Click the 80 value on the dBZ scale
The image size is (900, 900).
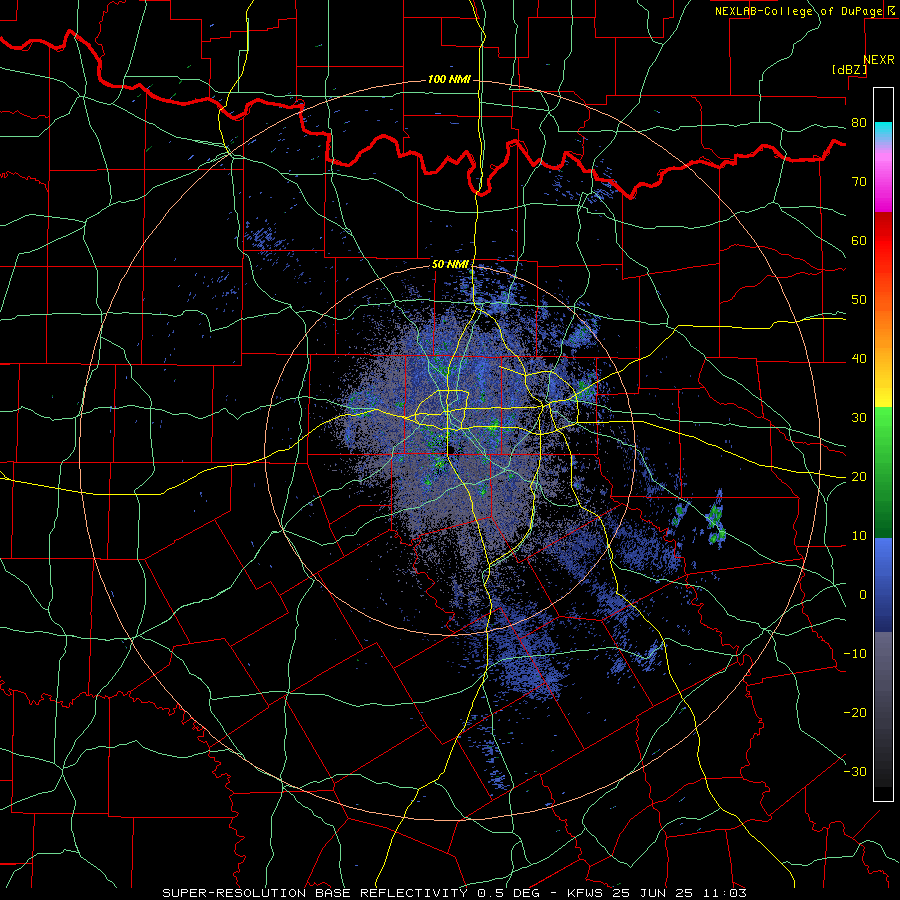coord(859,123)
